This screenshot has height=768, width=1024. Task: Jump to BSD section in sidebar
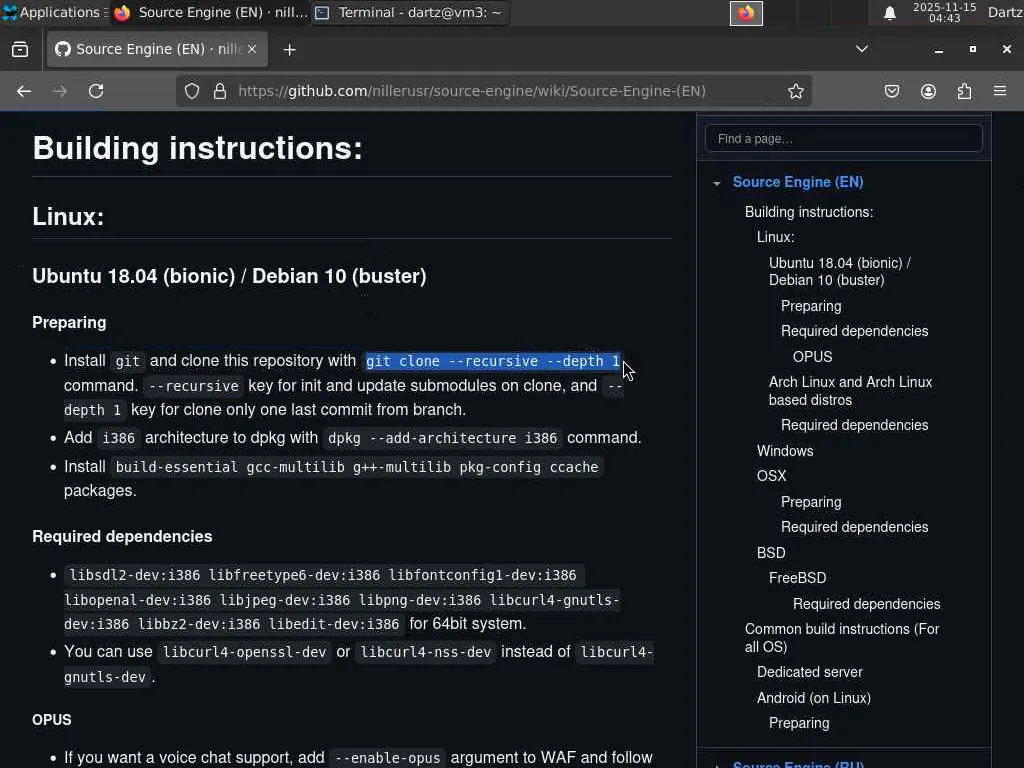point(771,553)
